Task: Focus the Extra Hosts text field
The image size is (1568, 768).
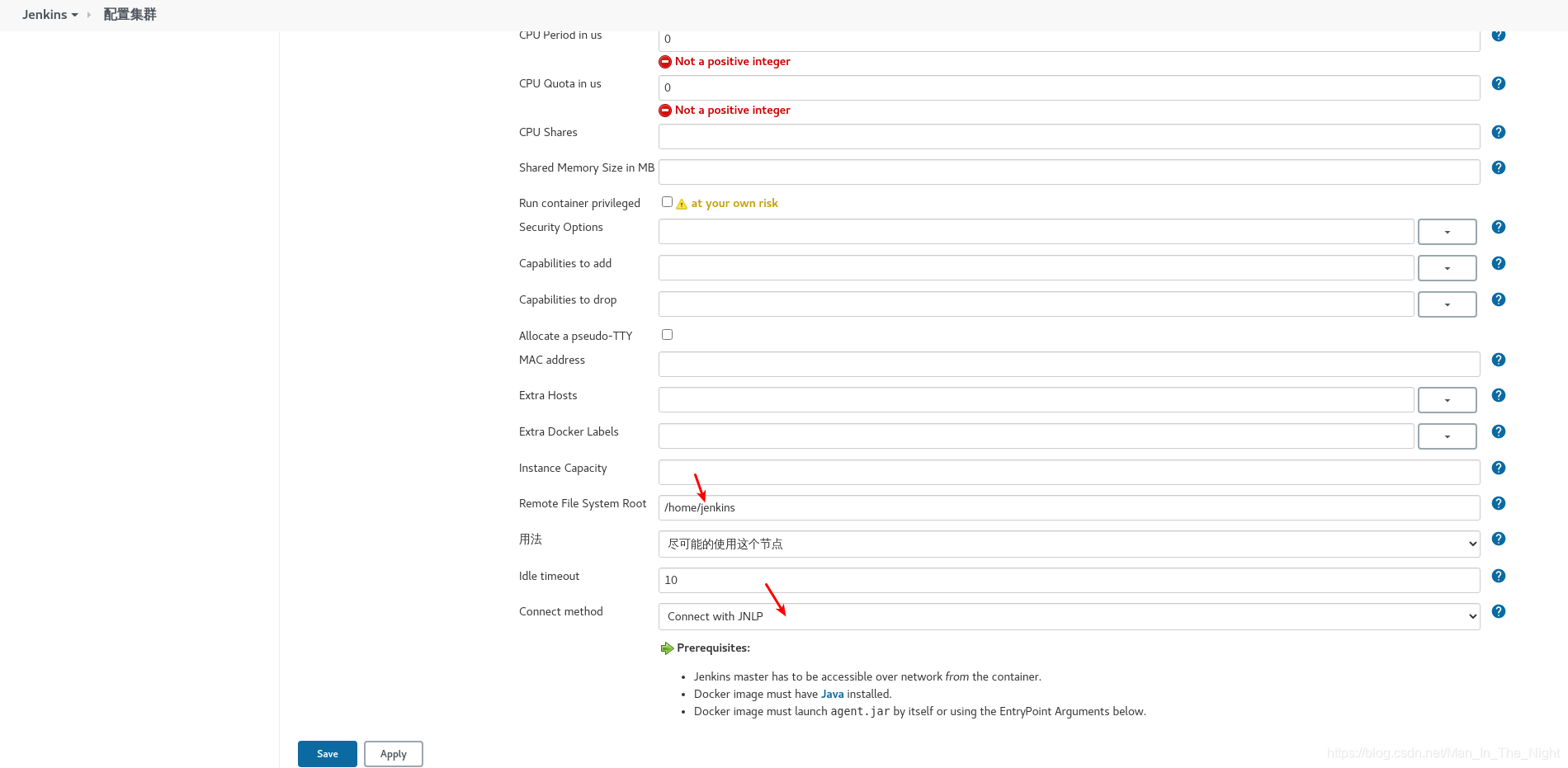Action: [1036, 400]
